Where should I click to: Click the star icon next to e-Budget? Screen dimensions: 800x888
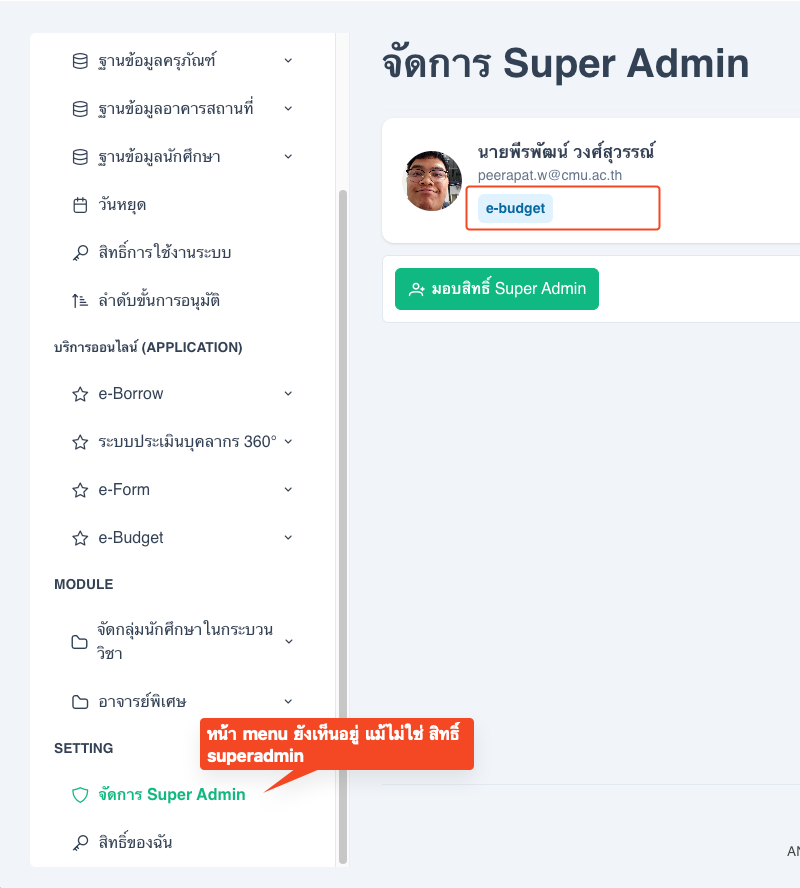pos(80,538)
